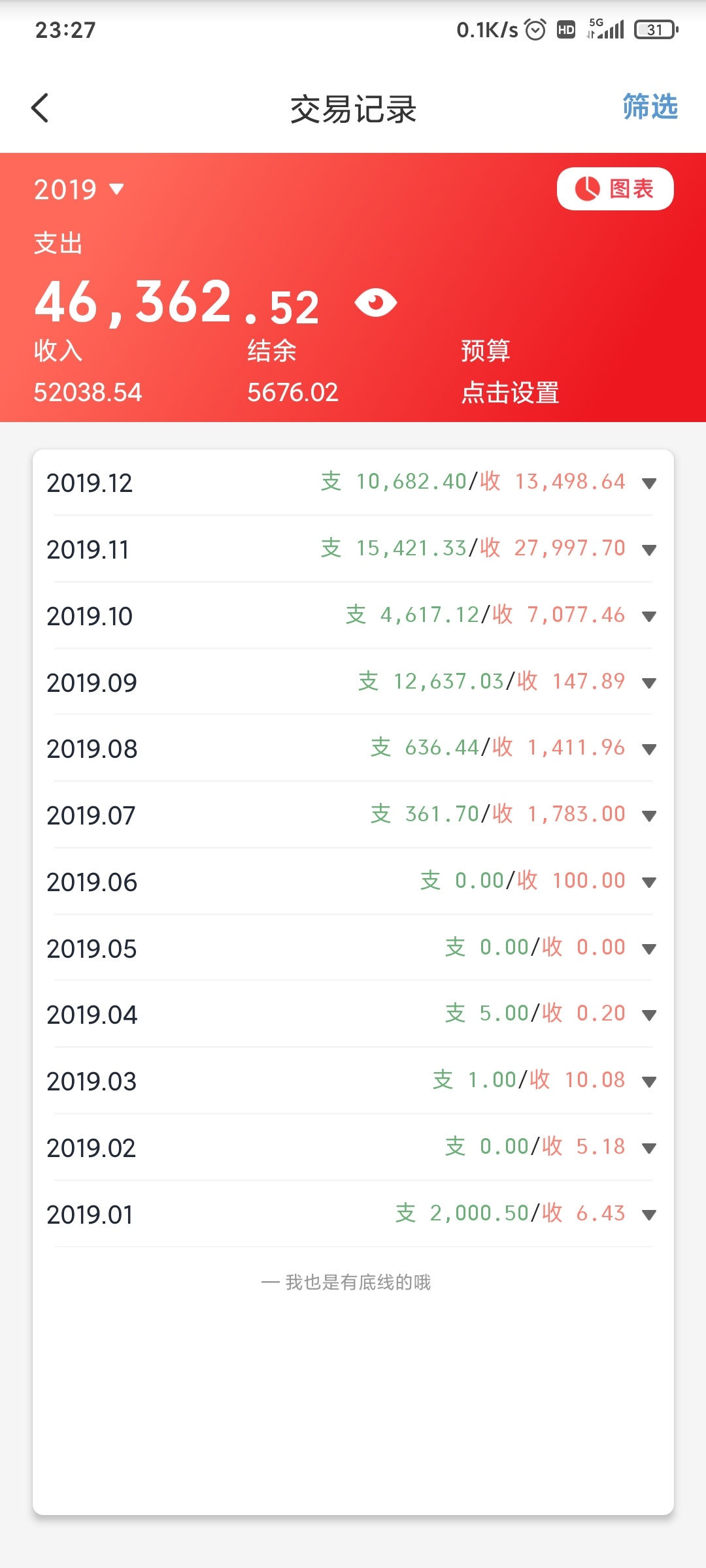
Task: Click December expense 10,682.40
Action: pos(411,482)
